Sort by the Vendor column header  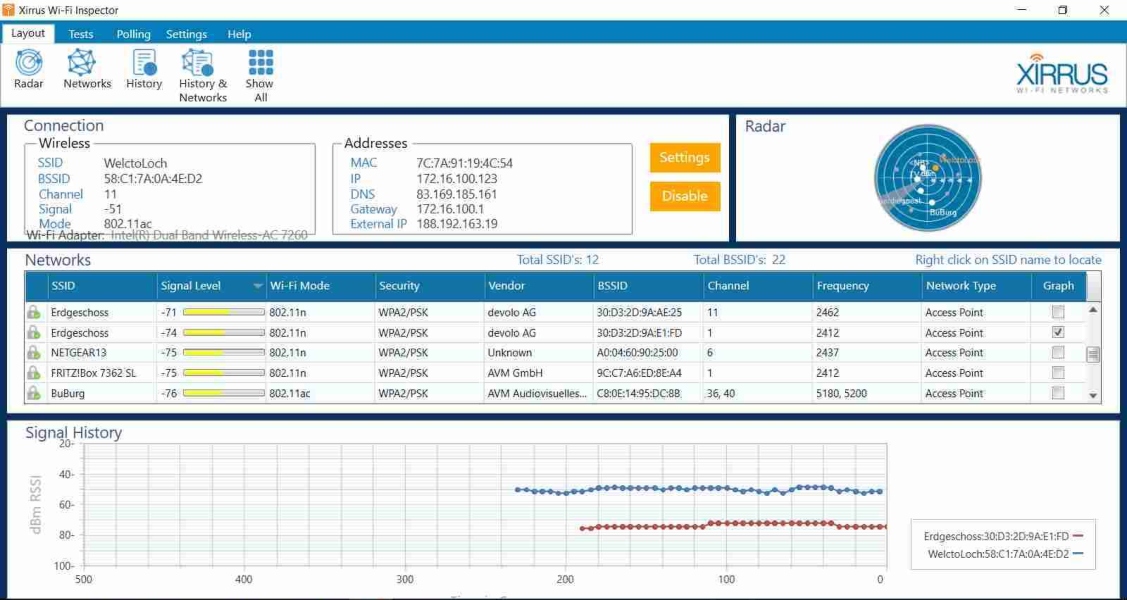point(539,286)
